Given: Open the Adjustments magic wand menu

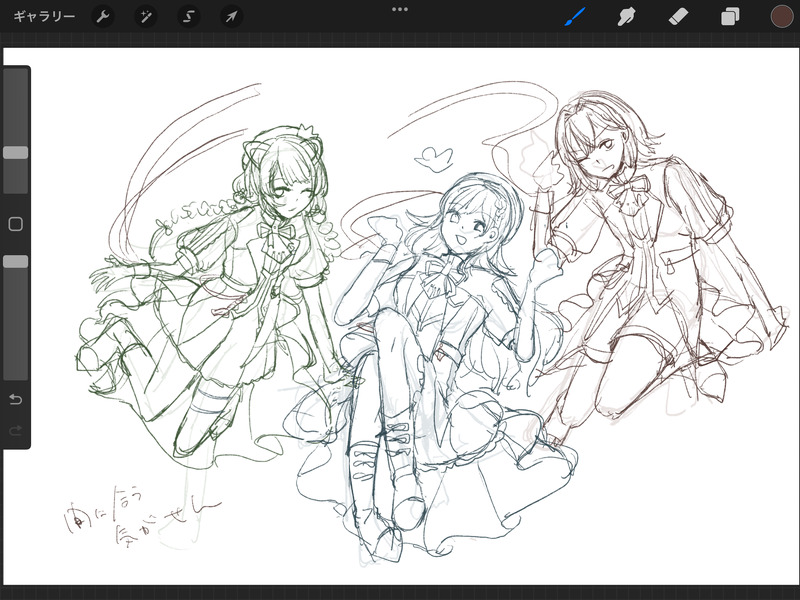Looking at the screenshot, I should point(145,17).
